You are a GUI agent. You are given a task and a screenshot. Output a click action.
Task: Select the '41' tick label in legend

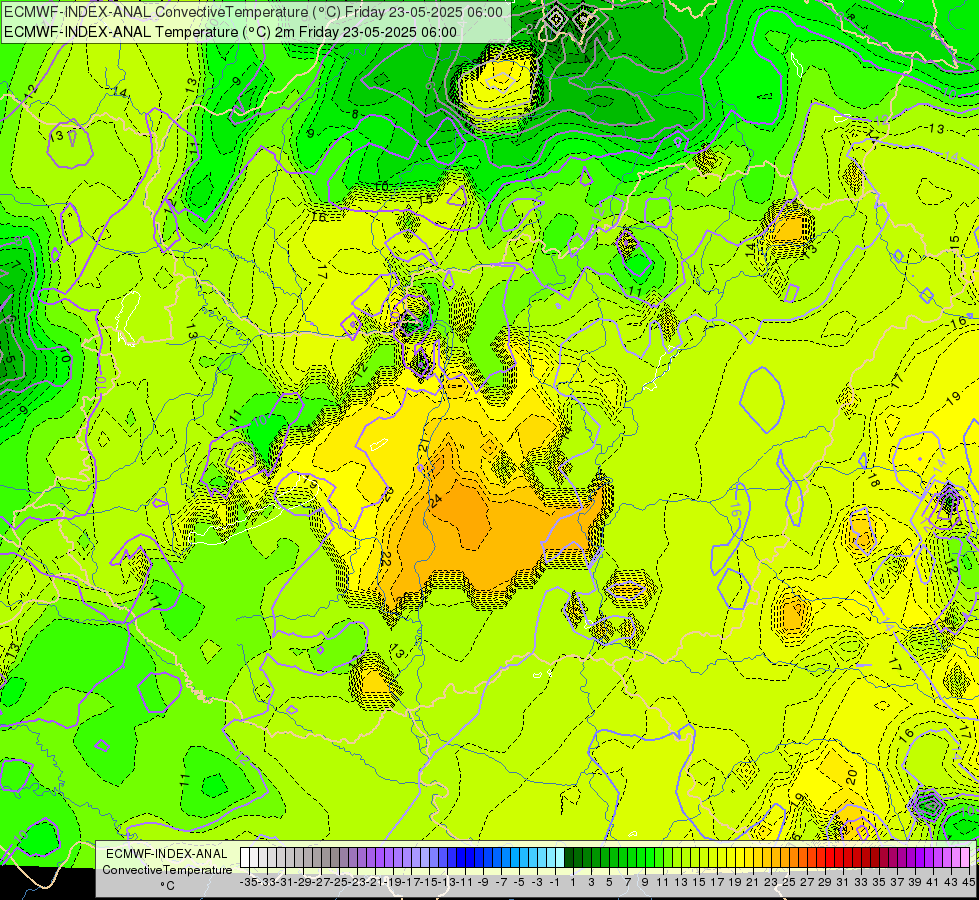point(933,883)
